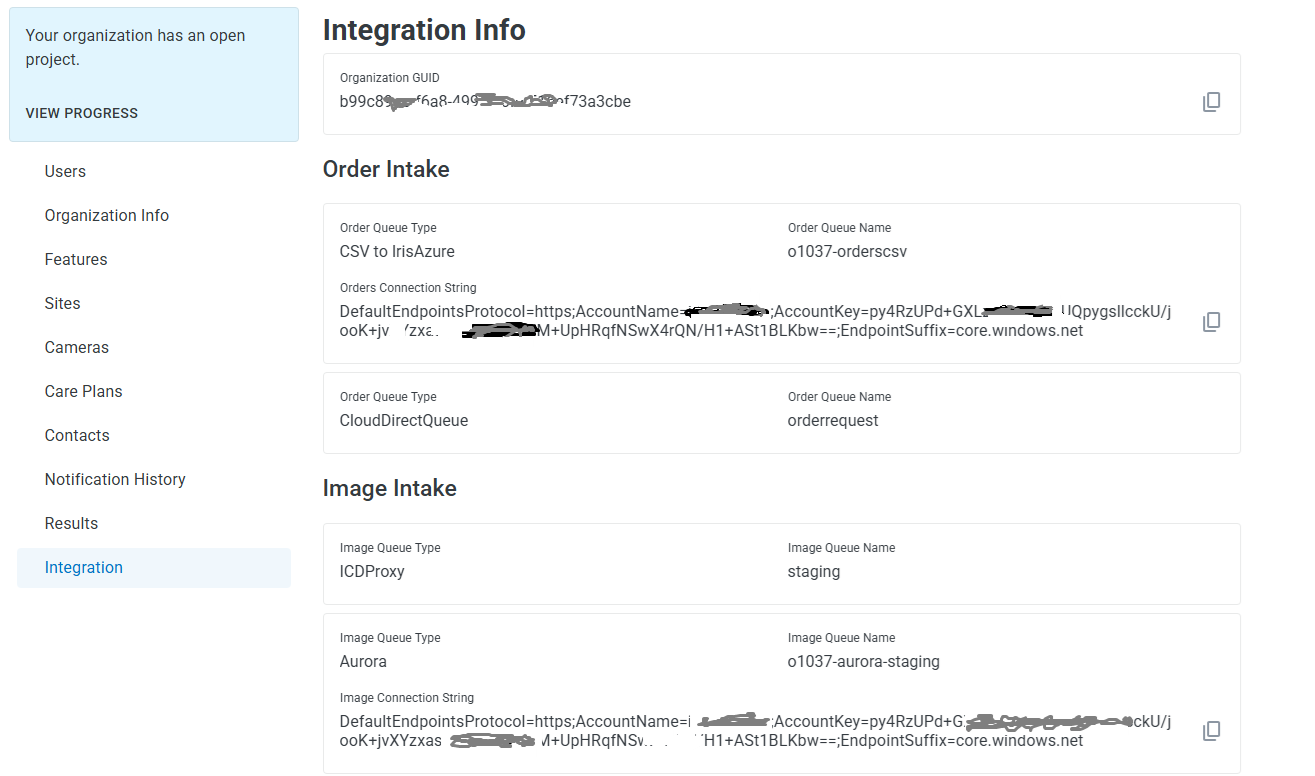
Task: Copy the Image Connection String
Action: (1211, 731)
